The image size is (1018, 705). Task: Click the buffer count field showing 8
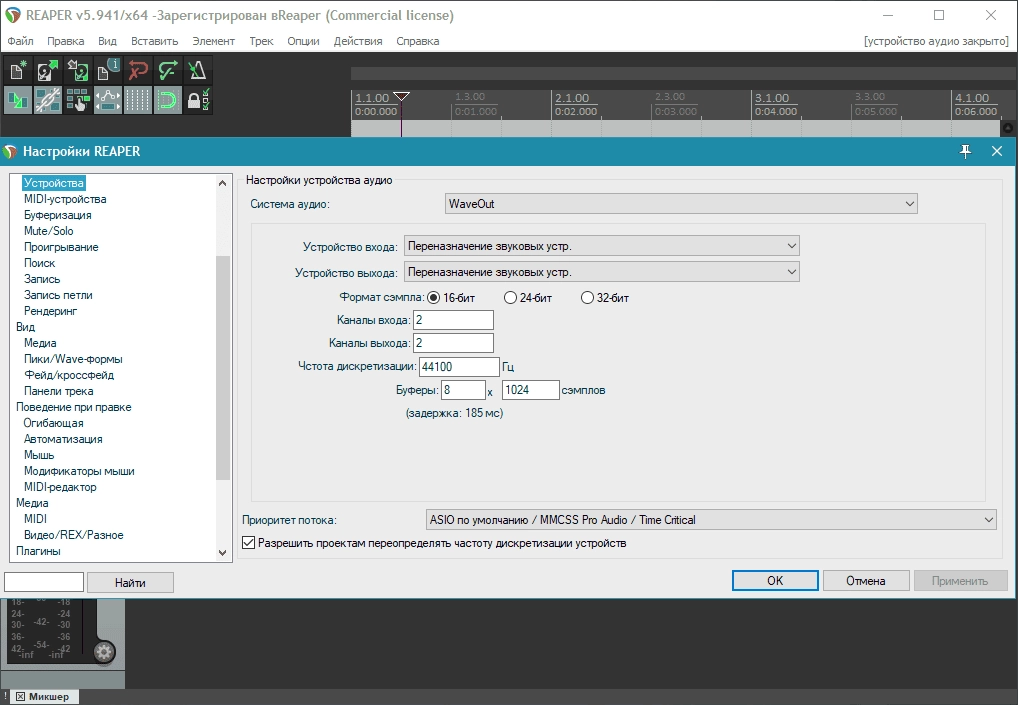click(x=463, y=390)
